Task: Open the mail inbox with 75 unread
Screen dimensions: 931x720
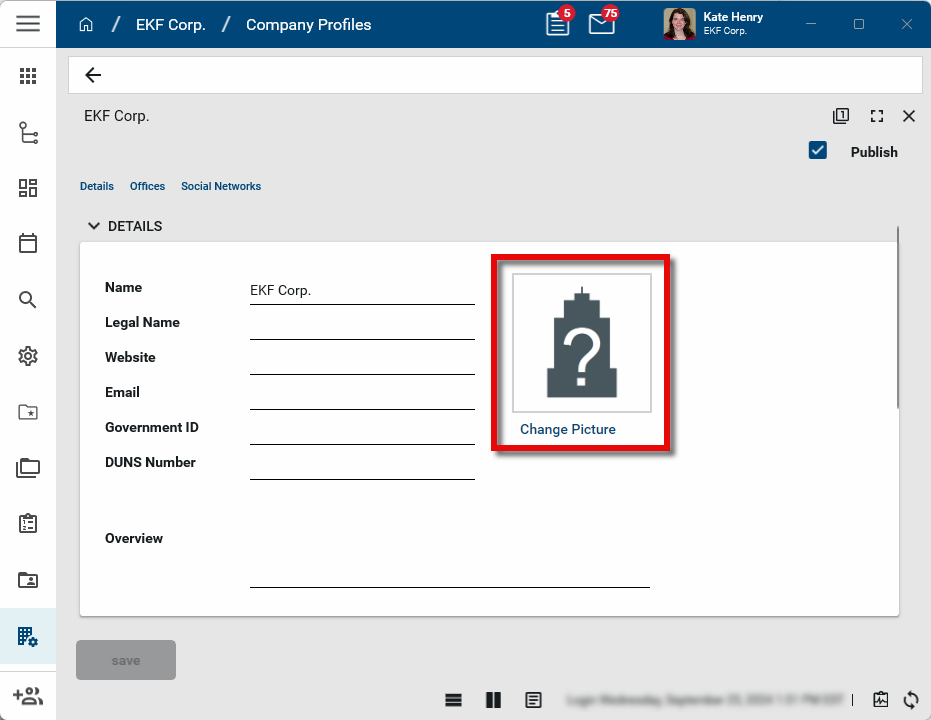Action: [602, 24]
